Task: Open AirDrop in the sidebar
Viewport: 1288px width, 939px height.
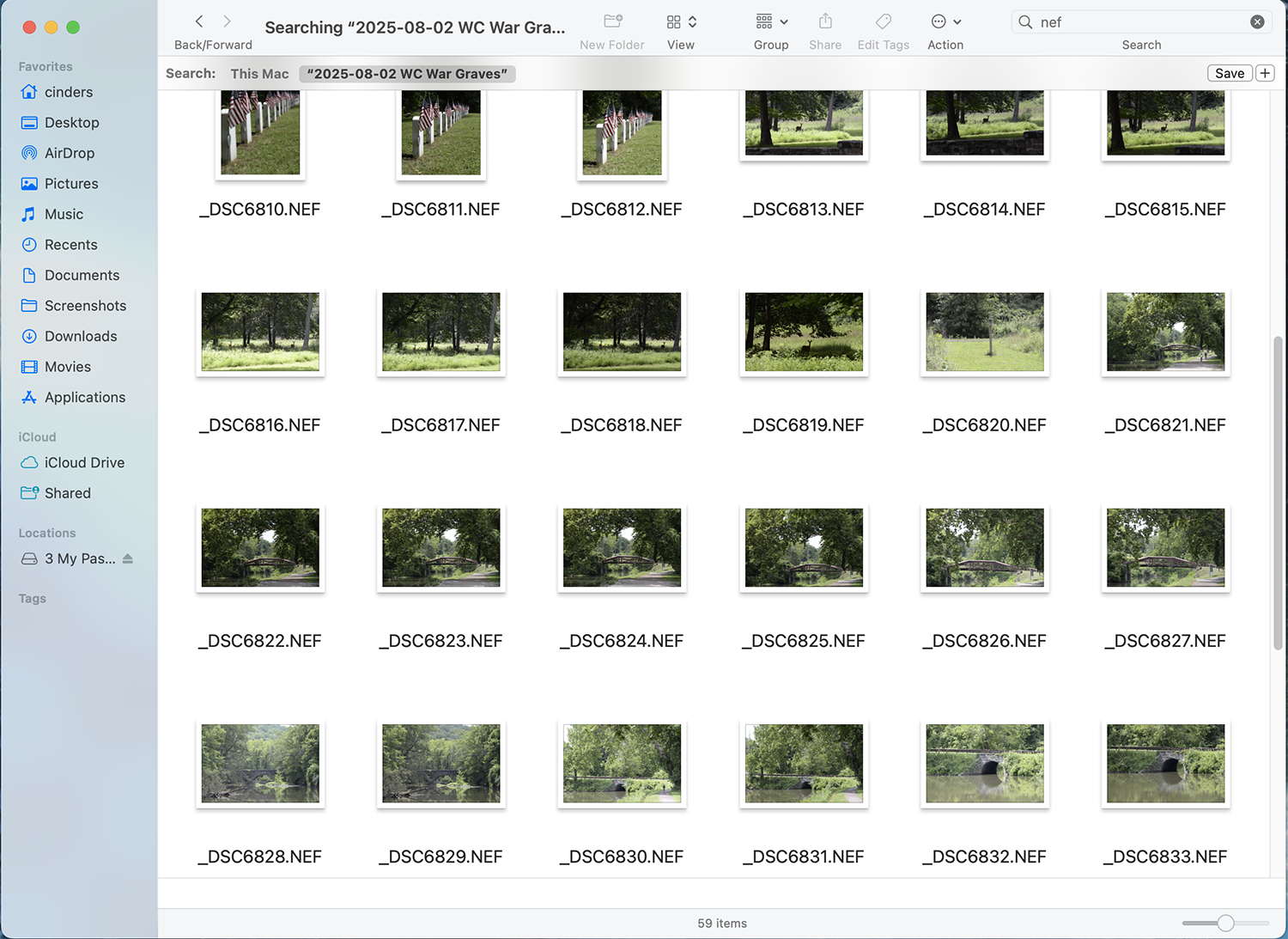Action: 70,153
